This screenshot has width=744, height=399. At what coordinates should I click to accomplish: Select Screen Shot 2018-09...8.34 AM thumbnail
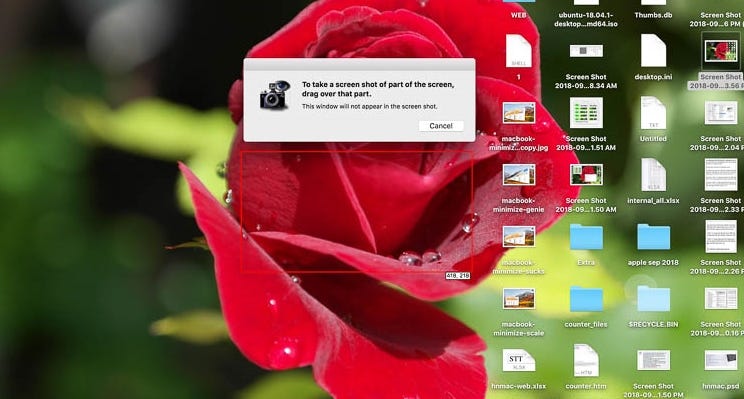point(586,51)
